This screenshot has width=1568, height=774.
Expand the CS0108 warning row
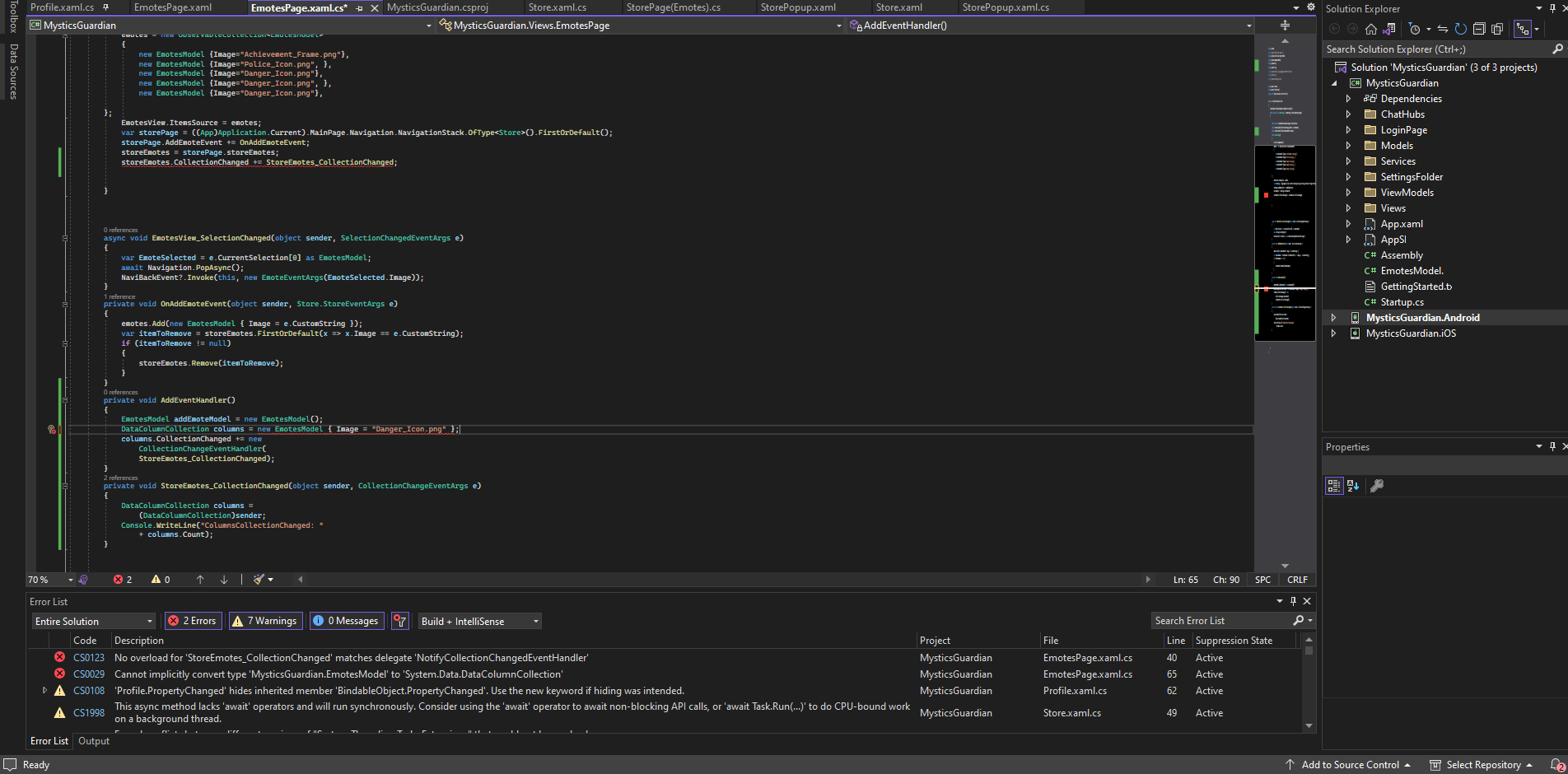point(44,690)
